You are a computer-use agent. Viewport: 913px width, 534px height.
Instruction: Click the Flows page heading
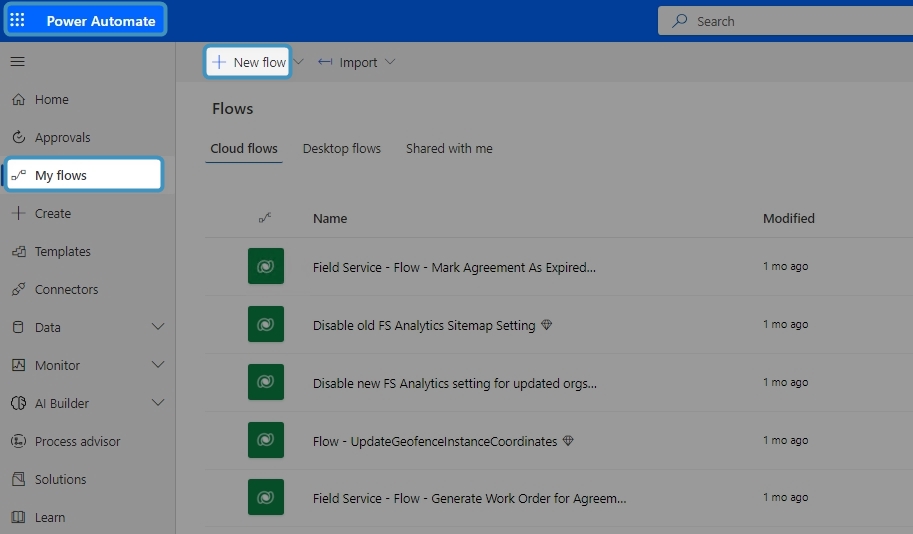(232, 109)
